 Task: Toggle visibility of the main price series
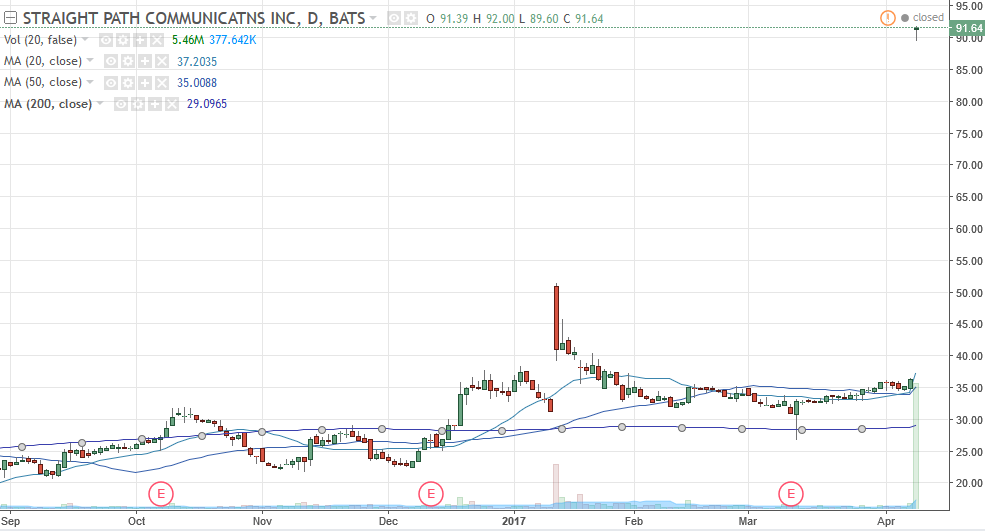[394, 18]
